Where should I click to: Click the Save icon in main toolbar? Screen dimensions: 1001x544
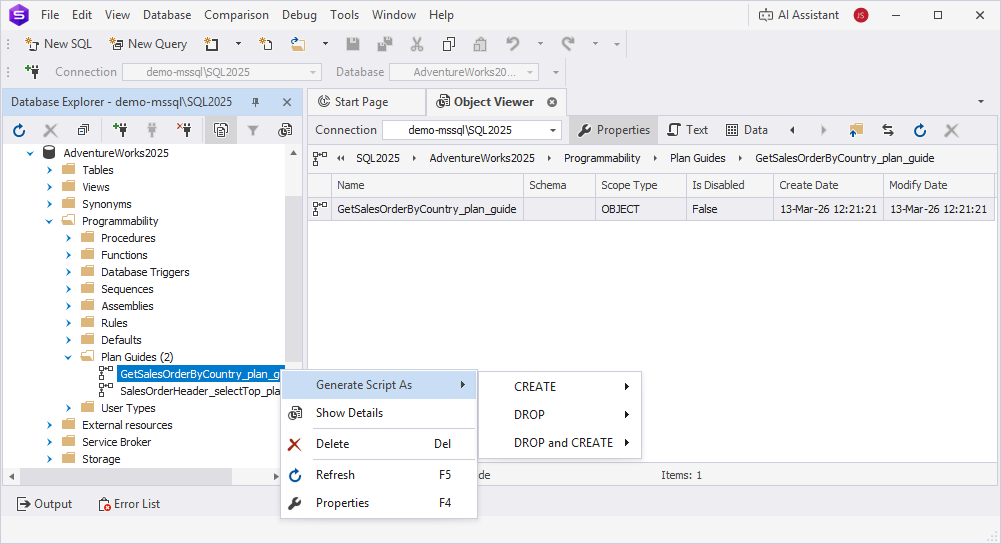click(352, 44)
